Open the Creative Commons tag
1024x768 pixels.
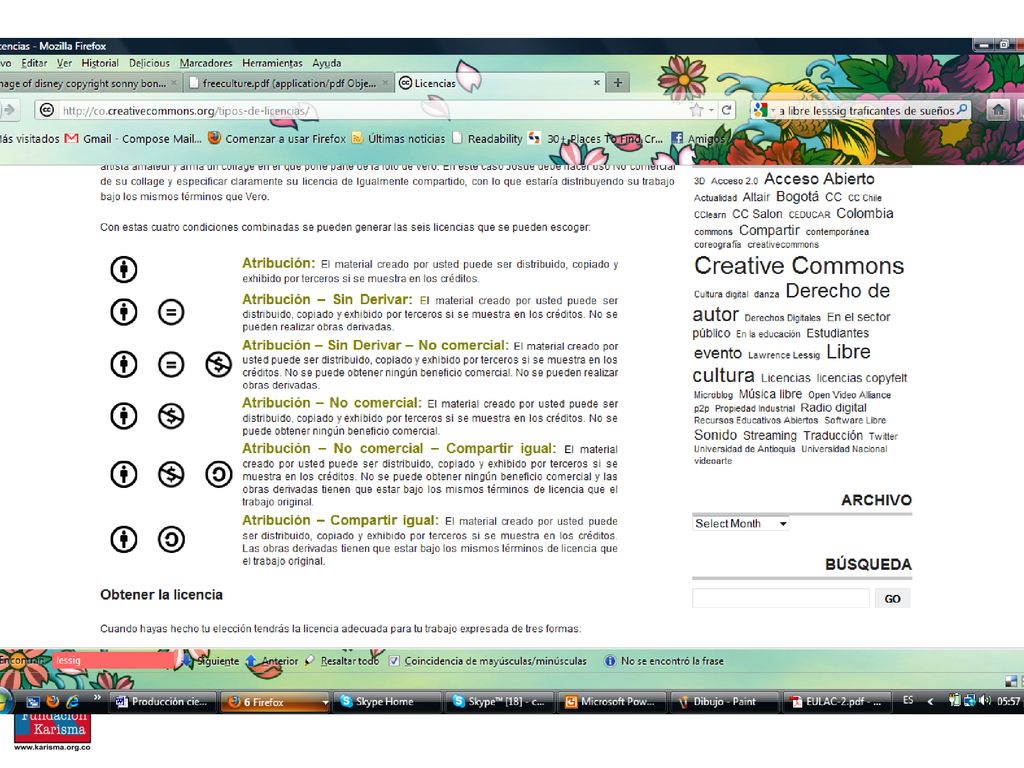click(799, 266)
